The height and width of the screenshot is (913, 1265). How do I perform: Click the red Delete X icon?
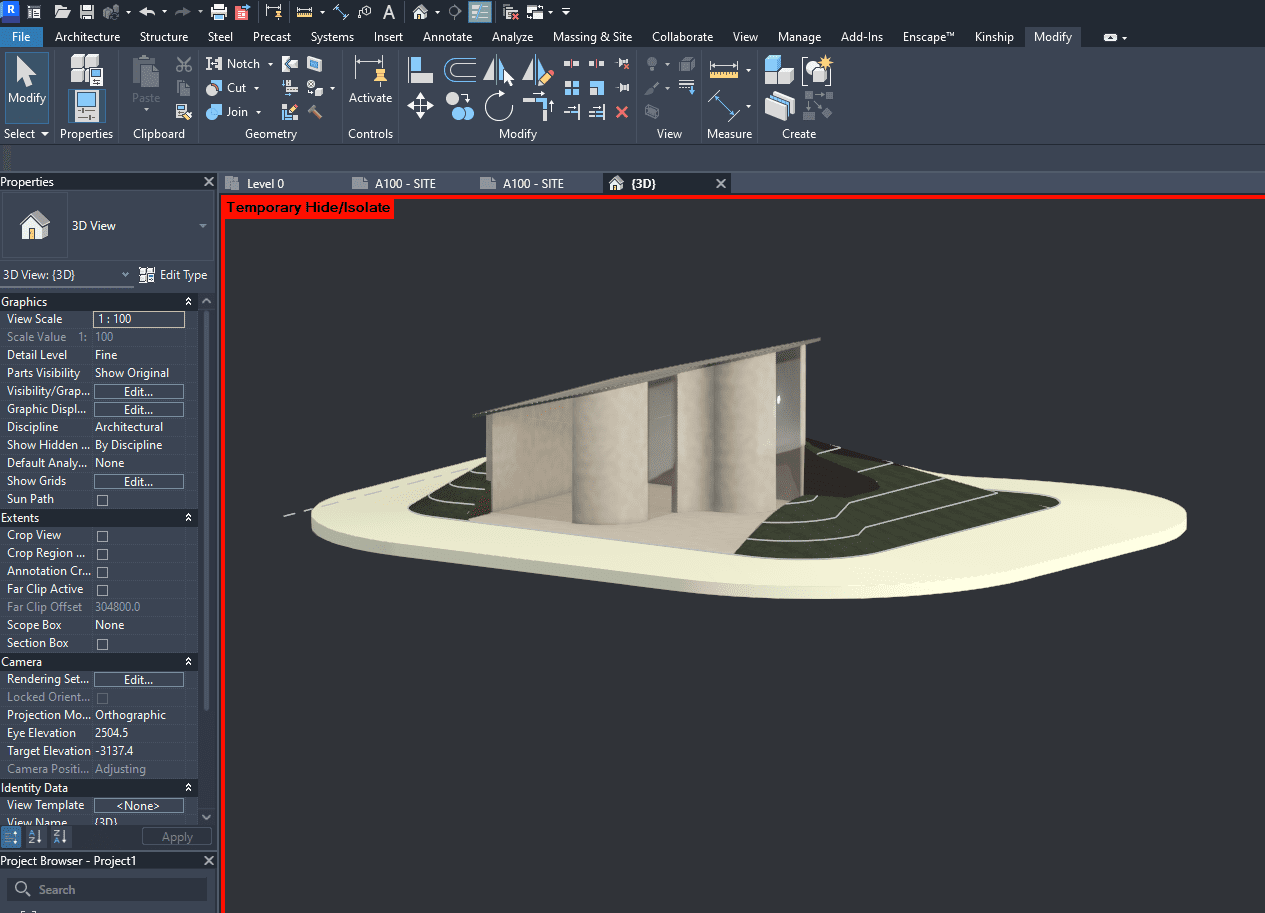pyautogui.click(x=622, y=112)
